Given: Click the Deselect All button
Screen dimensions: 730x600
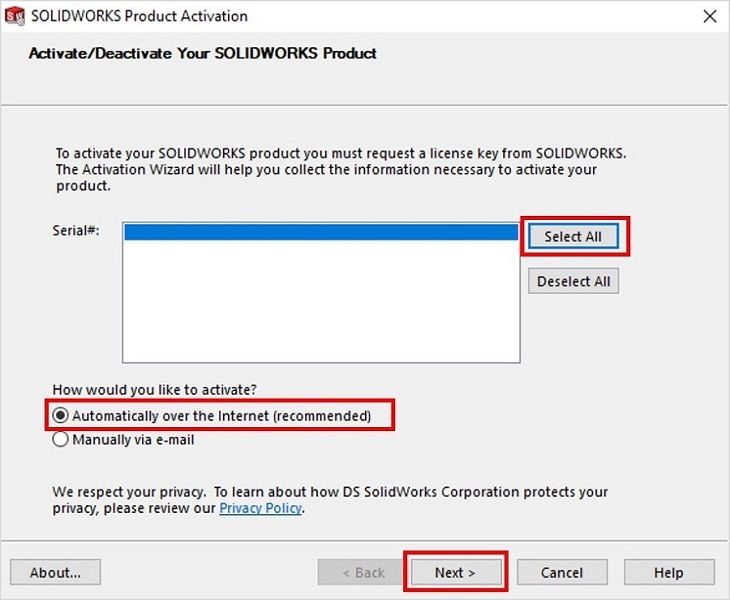Looking at the screenshot, I should pyautogui.click(x=573, y=281).
